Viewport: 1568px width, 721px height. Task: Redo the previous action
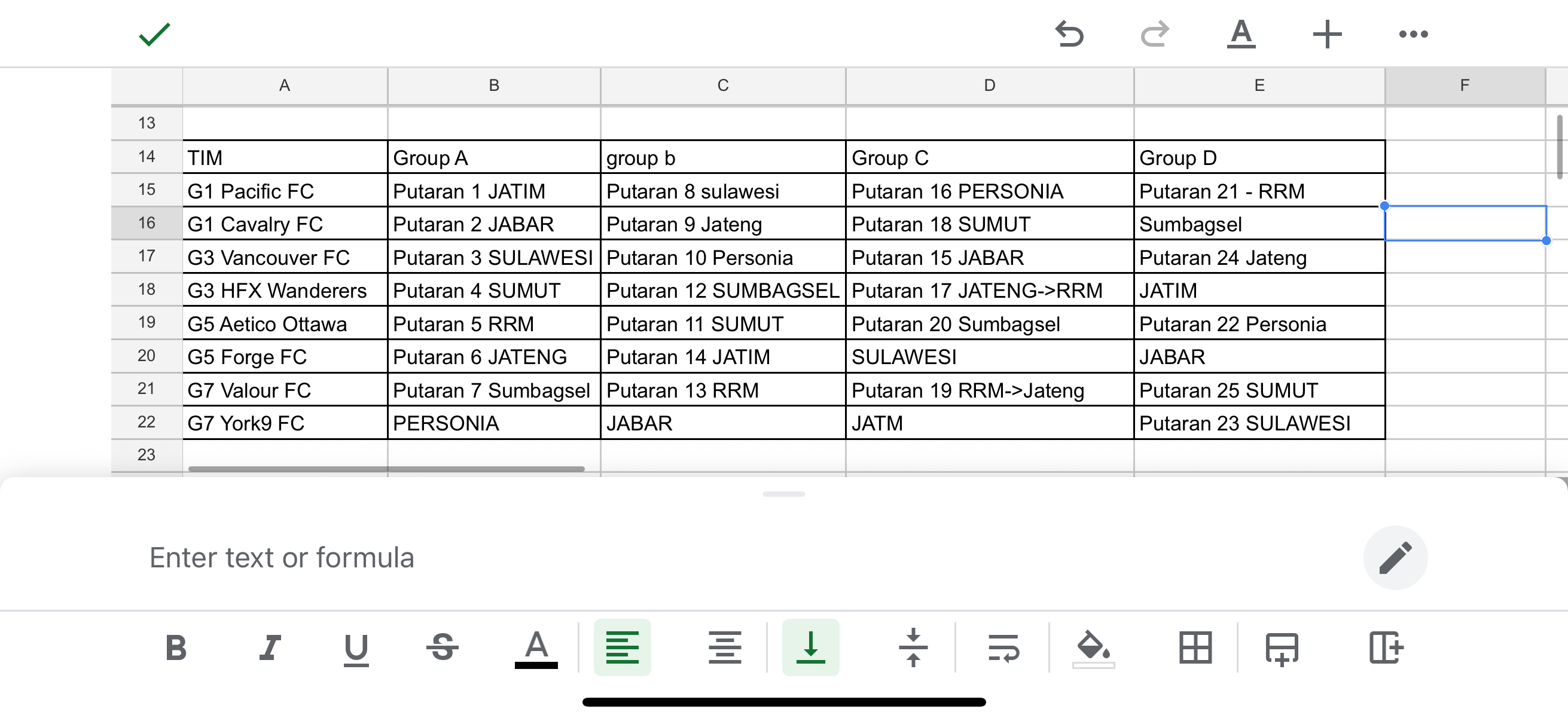pyautogui.click(x=1155, y=34)
